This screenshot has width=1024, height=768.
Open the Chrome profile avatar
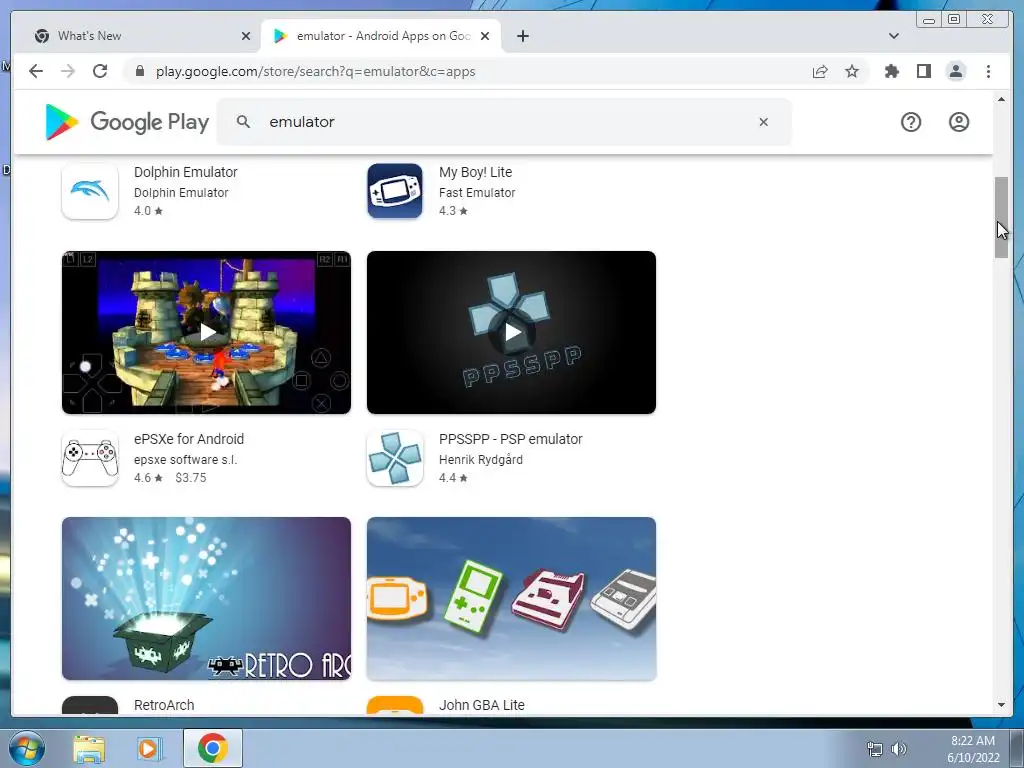(x=955, y=71)
